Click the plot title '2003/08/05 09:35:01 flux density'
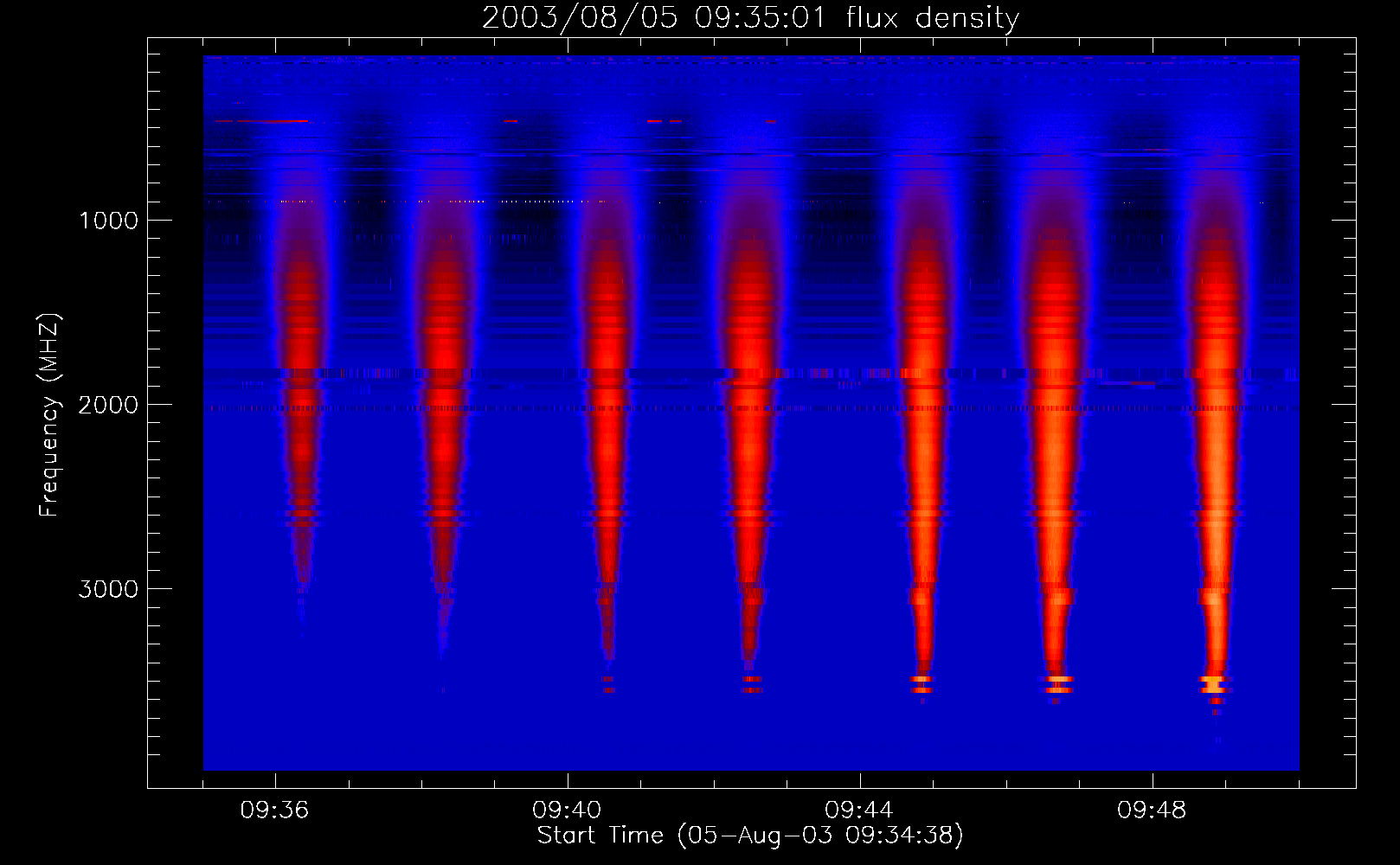 coord(750,18)
